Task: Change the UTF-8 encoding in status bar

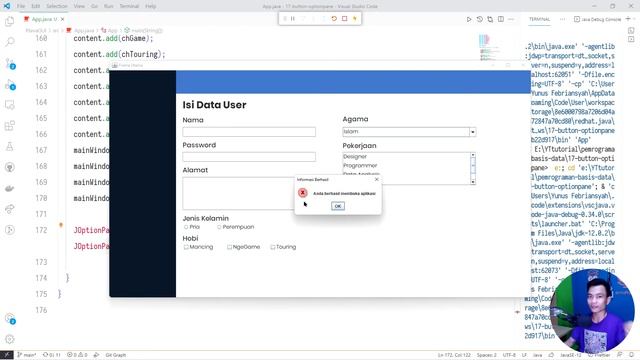Action: (x=509, y=355)
